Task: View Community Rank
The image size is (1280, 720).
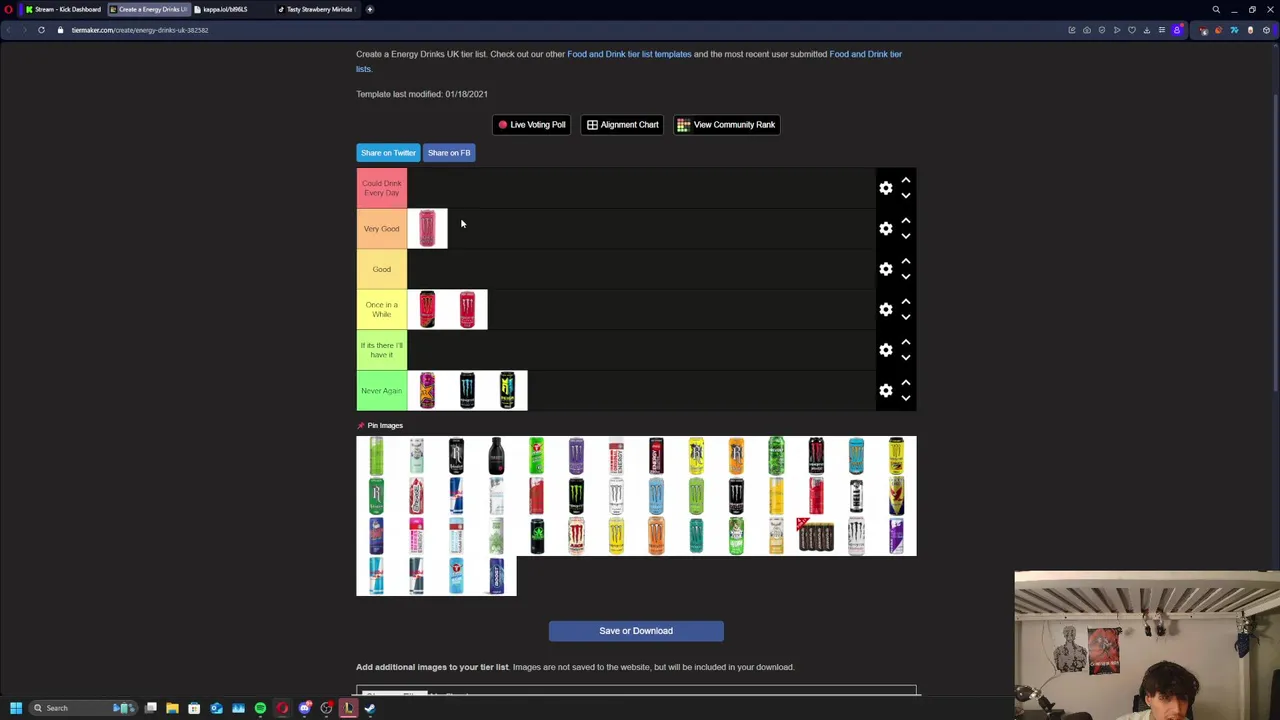Action: tap(726, 125)
